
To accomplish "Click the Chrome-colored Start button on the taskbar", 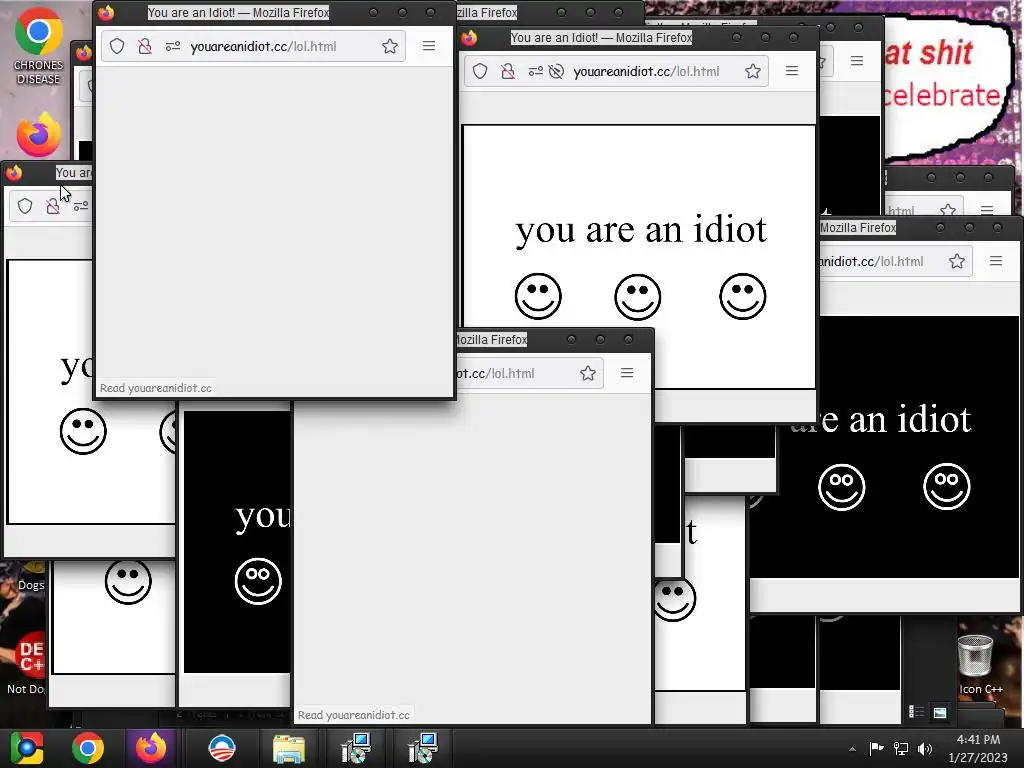I will click(x=27, y=748).
